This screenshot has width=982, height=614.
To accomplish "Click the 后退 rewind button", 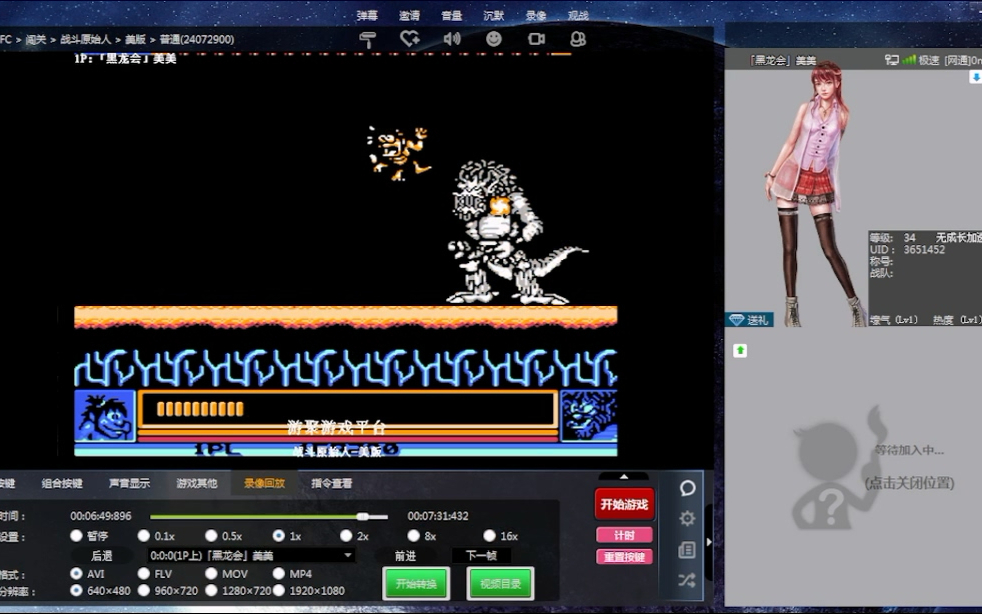I will [x=101, y=556].
